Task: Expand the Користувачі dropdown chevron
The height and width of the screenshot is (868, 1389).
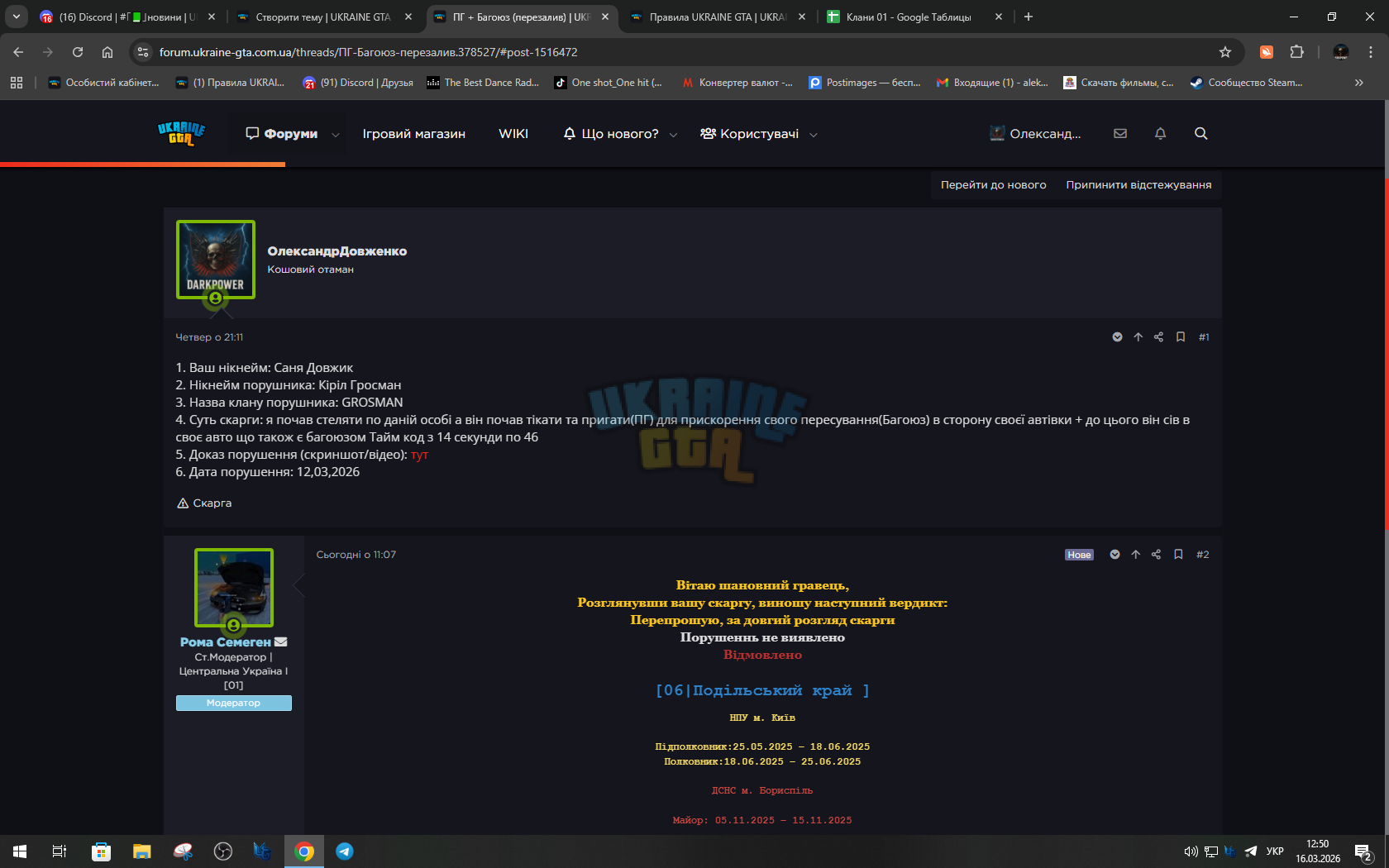Action: point(813,135)
